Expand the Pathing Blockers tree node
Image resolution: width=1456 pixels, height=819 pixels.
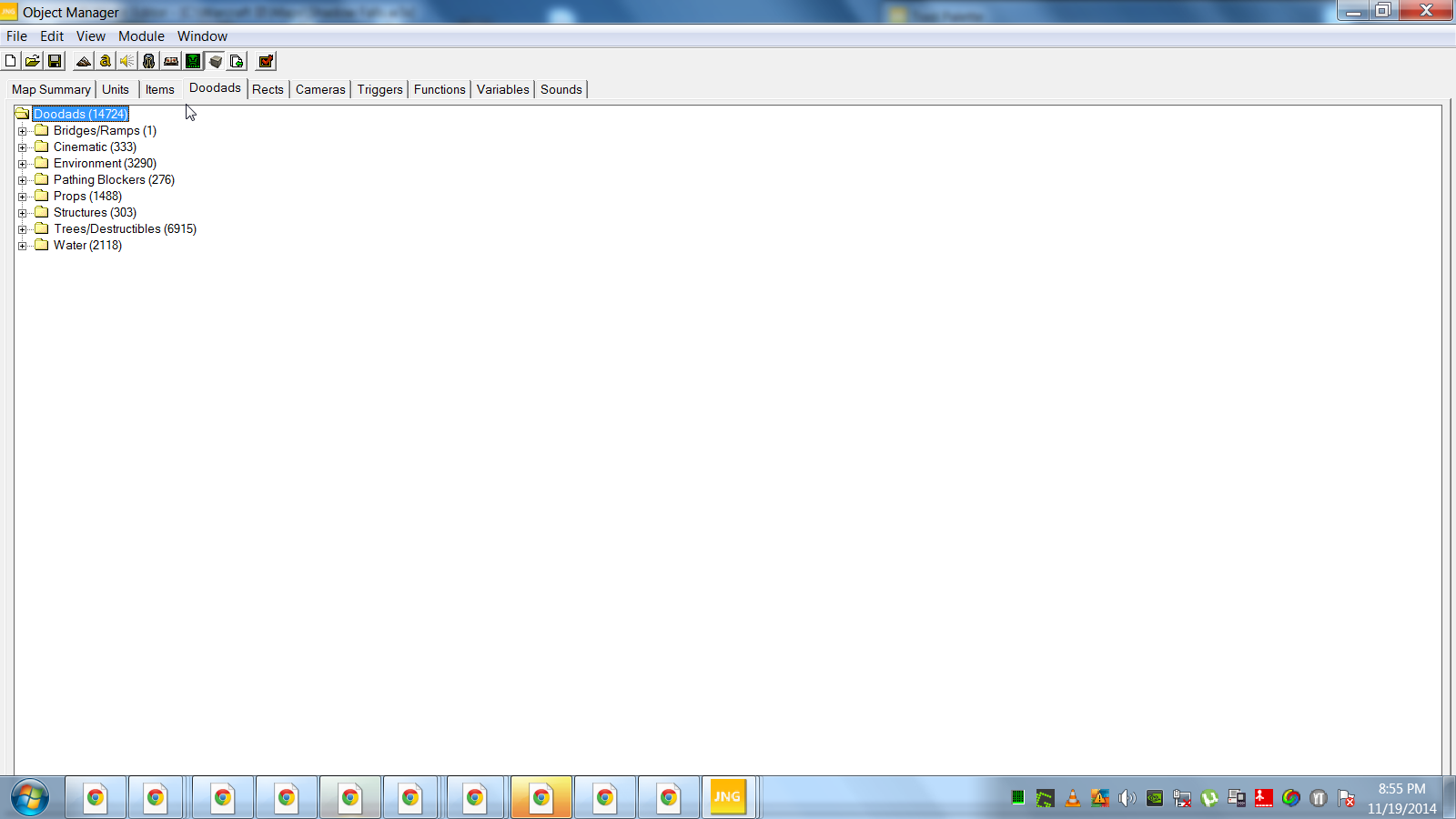23,180
